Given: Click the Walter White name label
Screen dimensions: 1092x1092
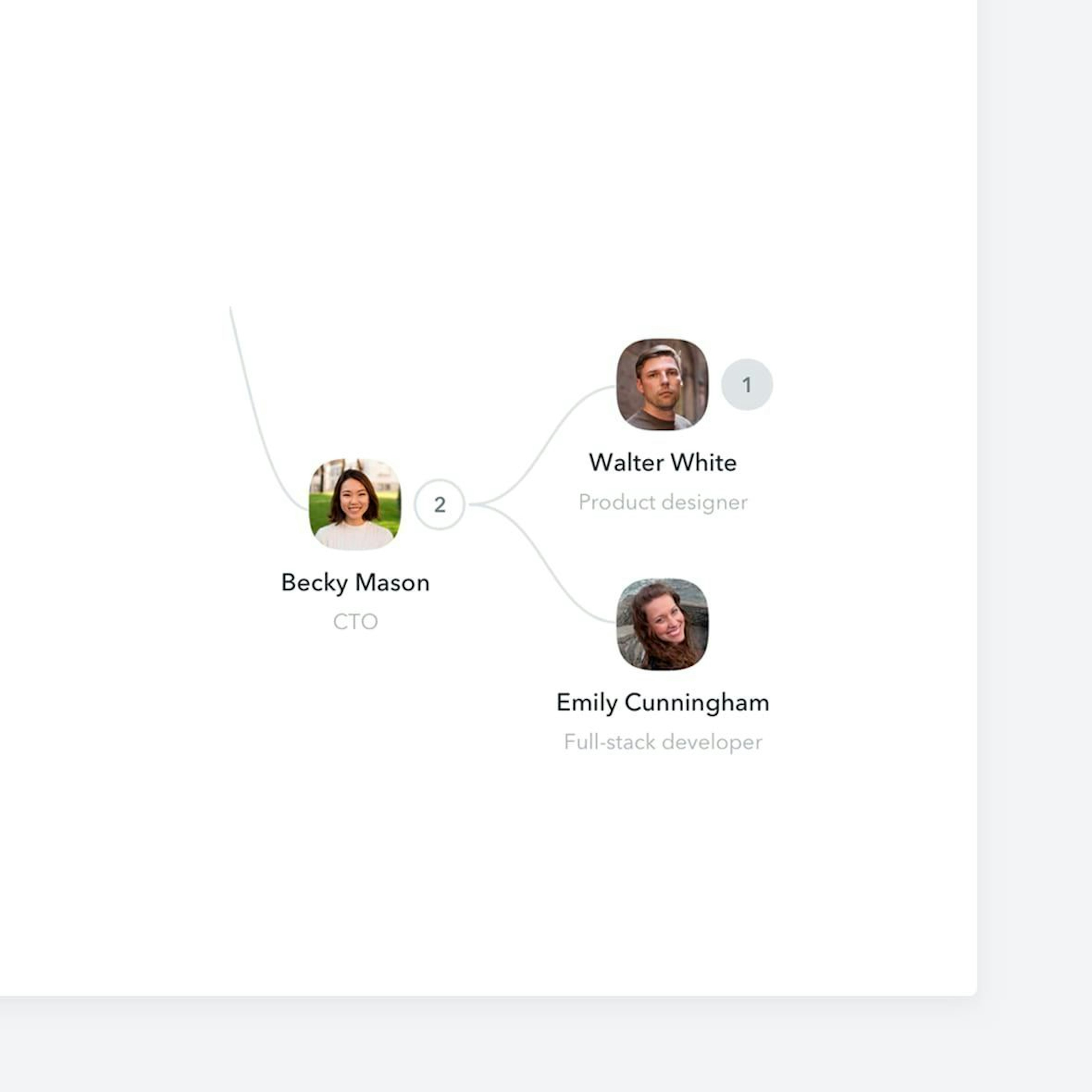Looking at the screenshot, I should pos(662,463).
